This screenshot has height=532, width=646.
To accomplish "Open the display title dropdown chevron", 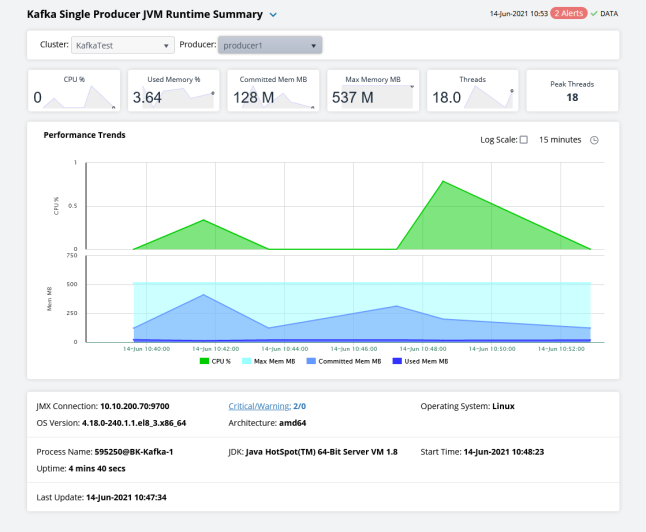I will [274, 15].
